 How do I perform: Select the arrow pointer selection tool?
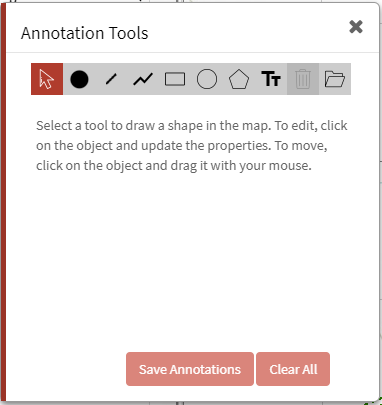coord(47,79)
